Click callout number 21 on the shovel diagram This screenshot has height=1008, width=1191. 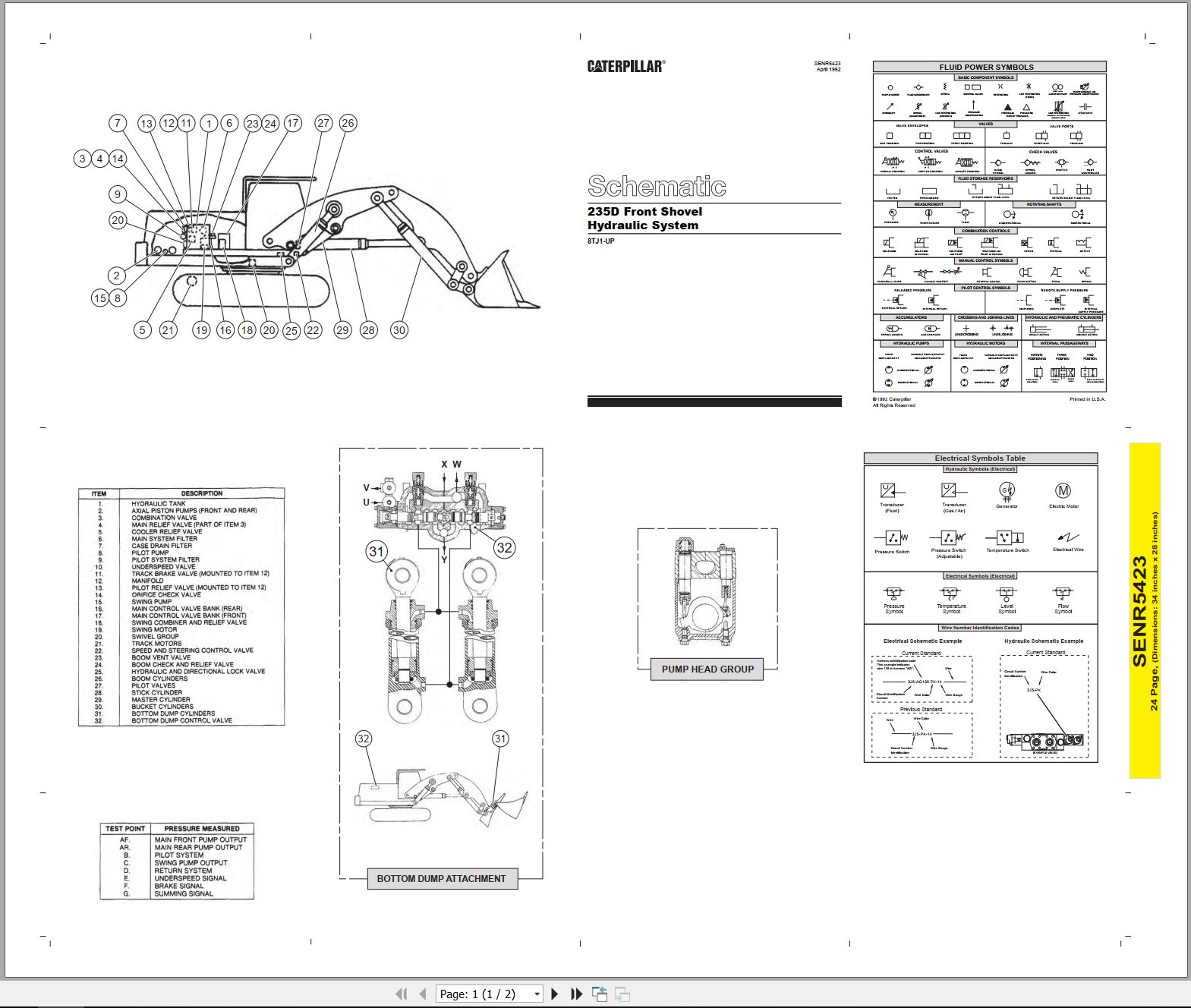click(x=168, y=329)
